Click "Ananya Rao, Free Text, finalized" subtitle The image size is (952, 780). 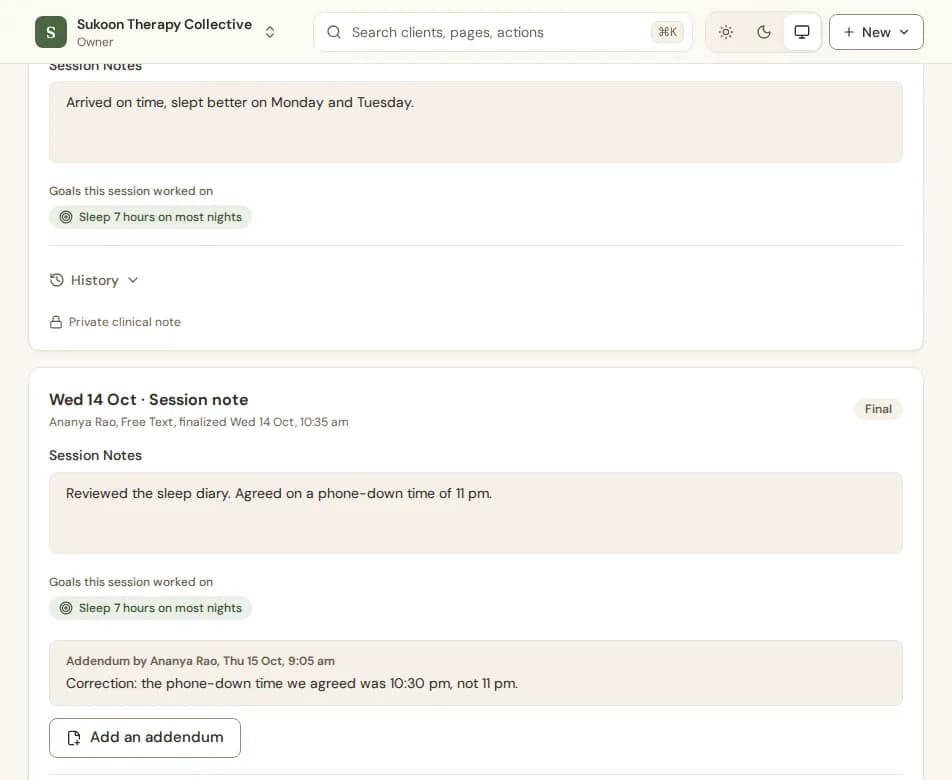(x=199, y=422)
